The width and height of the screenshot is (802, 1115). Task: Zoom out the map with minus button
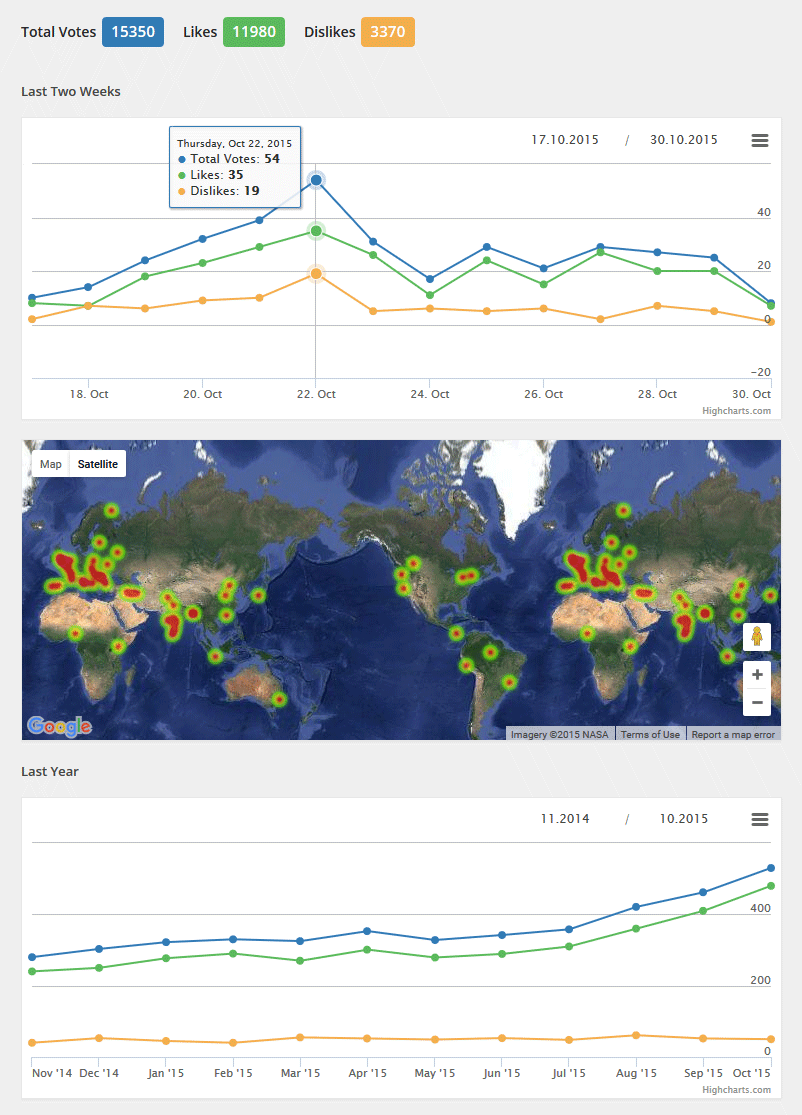coord(757,703)
